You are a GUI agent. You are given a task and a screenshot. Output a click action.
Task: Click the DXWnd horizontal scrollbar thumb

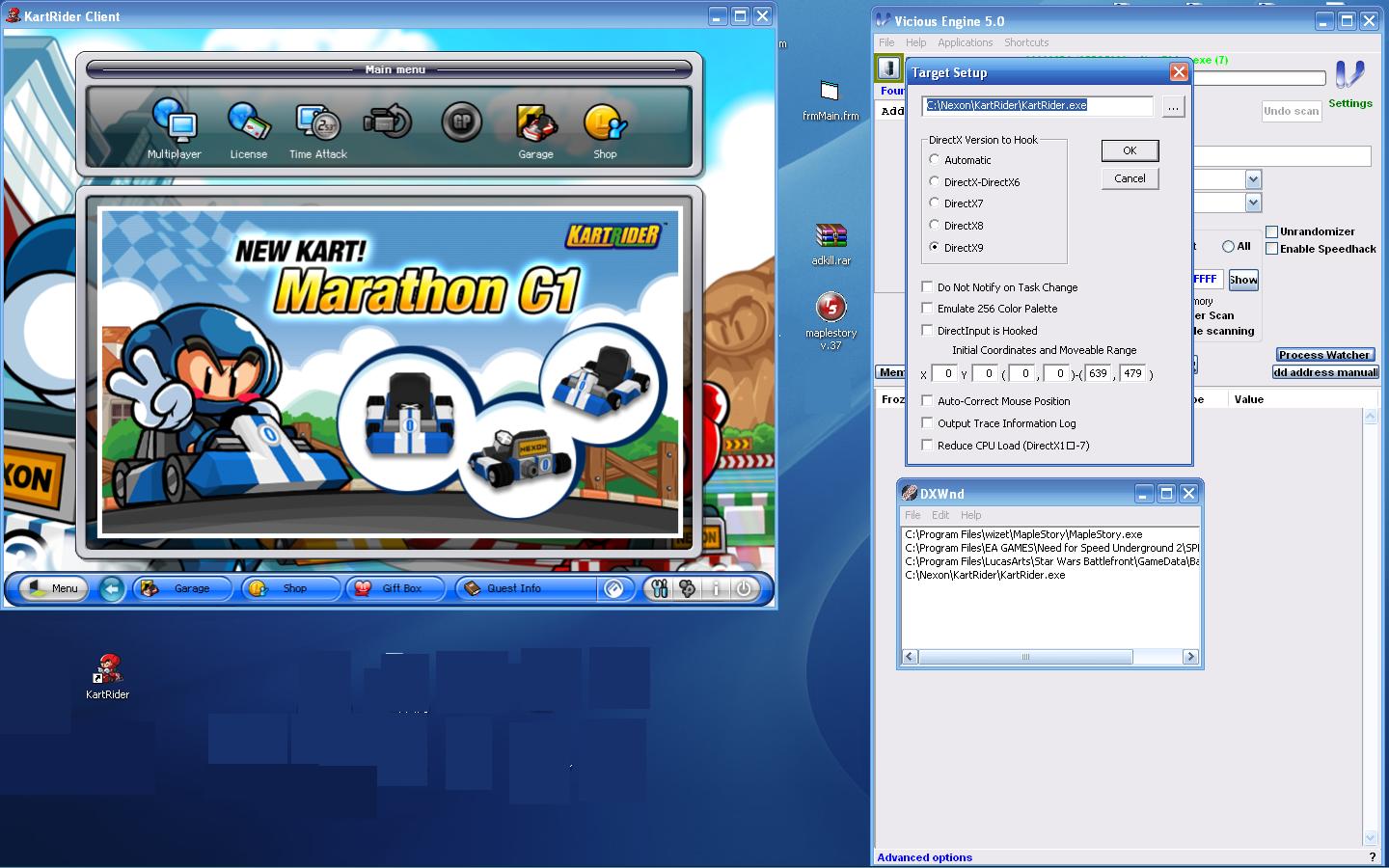click(x=1025, y=657)
